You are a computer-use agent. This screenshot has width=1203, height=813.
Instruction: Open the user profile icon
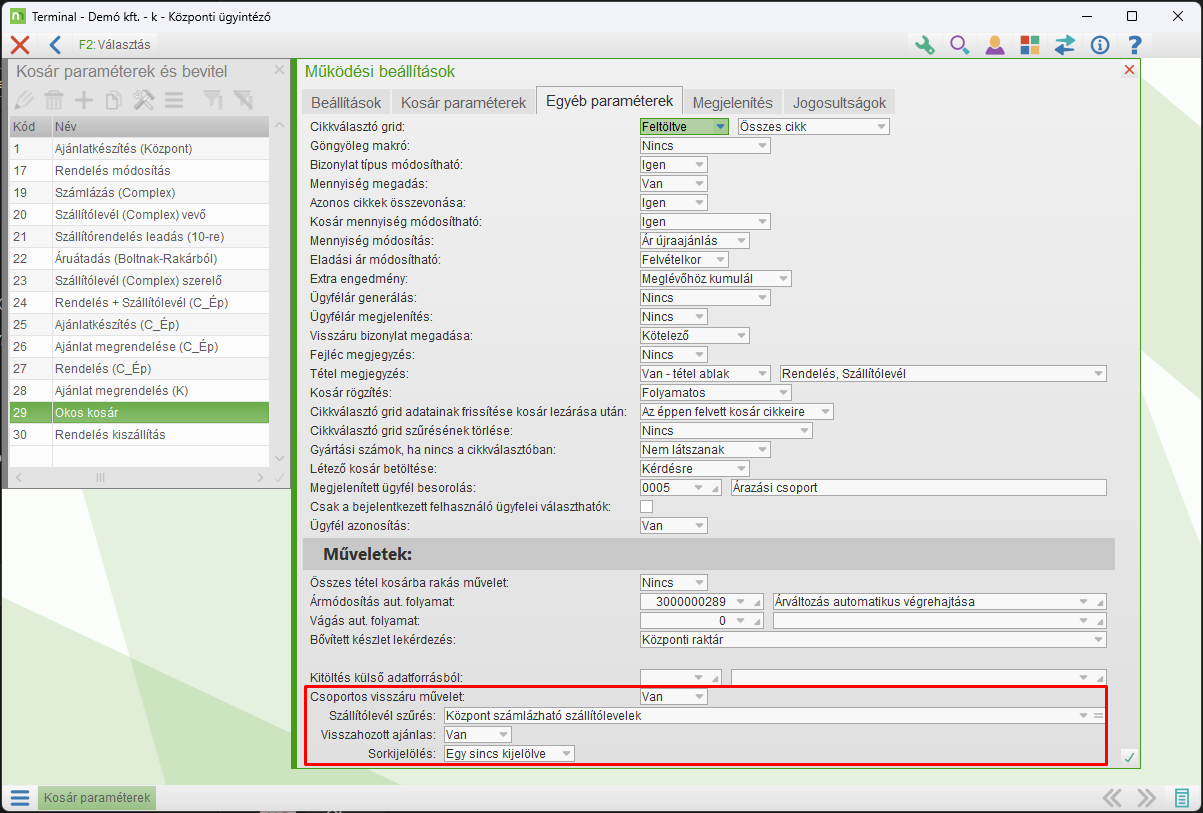pos(994,44)
